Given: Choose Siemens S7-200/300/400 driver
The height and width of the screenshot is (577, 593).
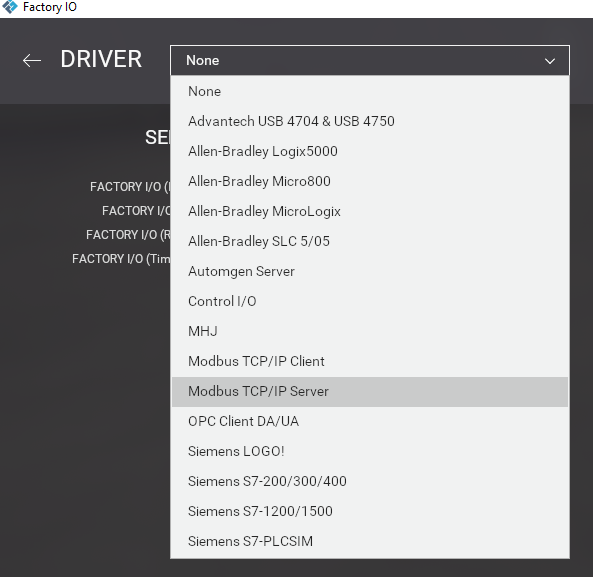Looking at the screenshot, I should click(x=370, y=481).
